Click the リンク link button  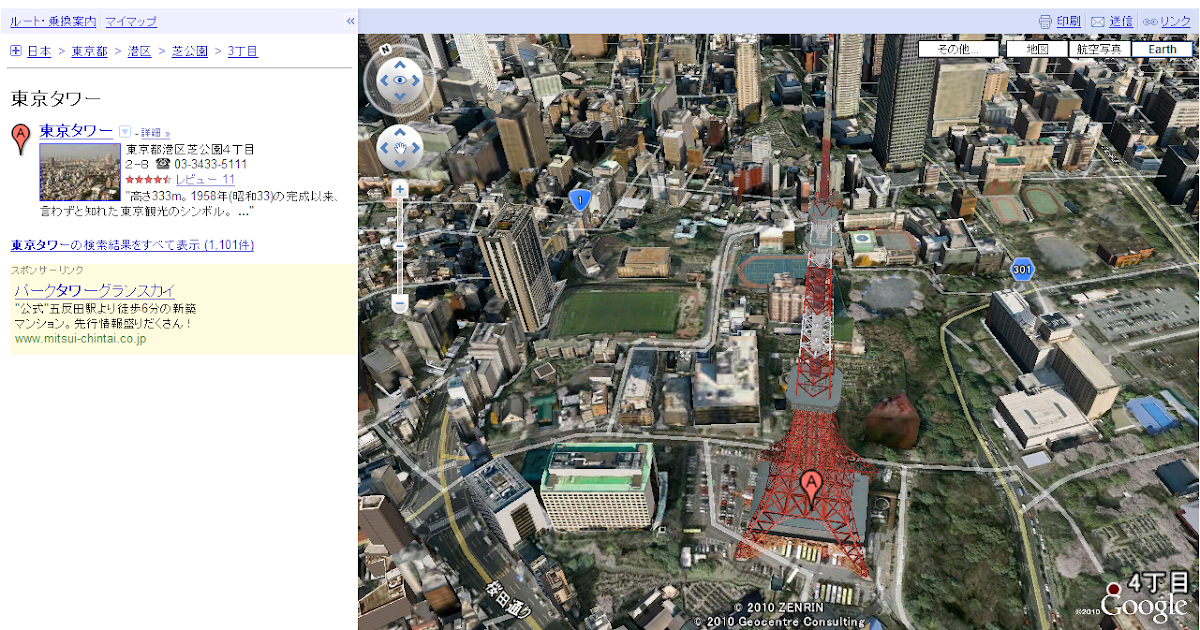[1175, 21]
